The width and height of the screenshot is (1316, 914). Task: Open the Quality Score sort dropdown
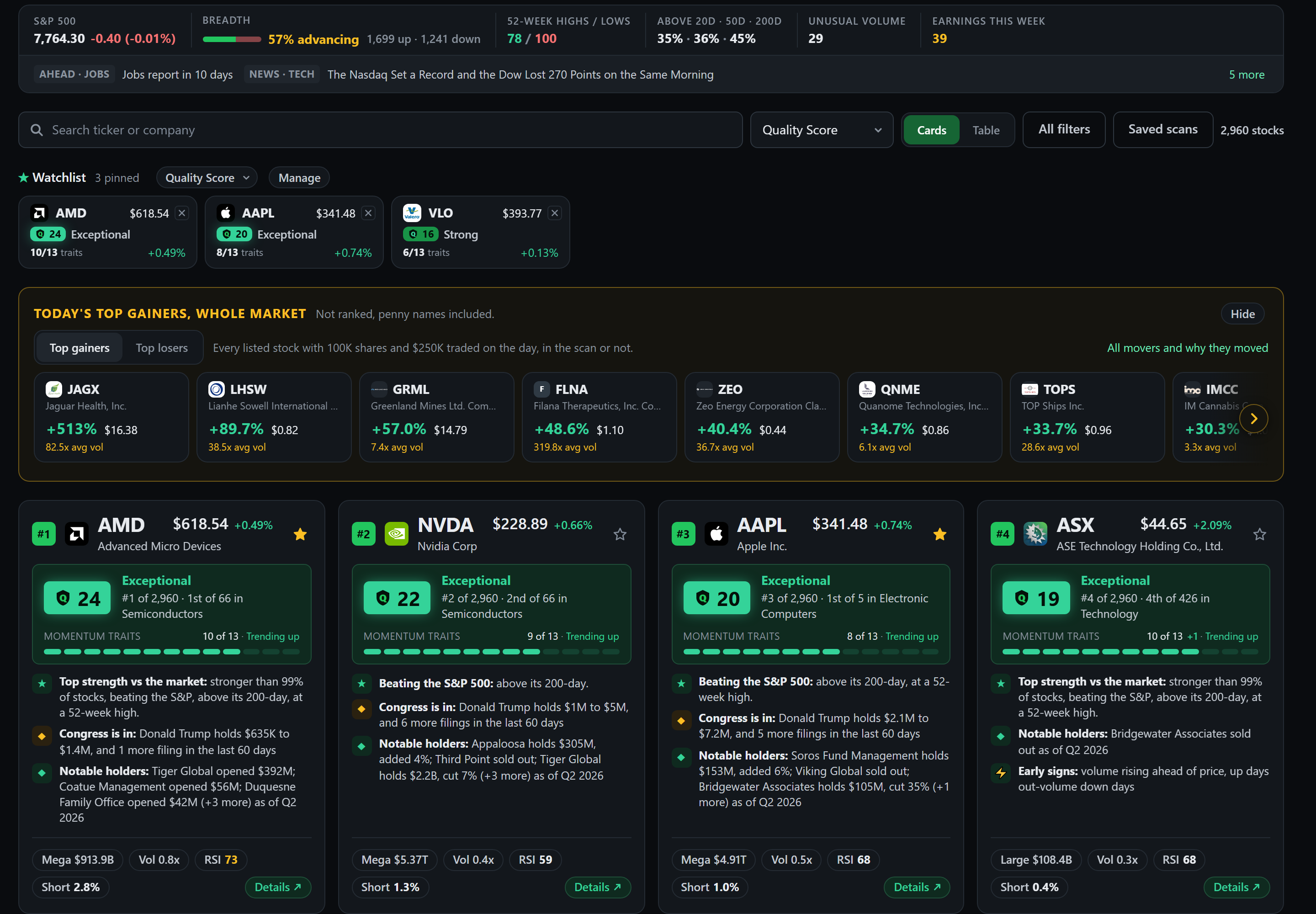821,130
